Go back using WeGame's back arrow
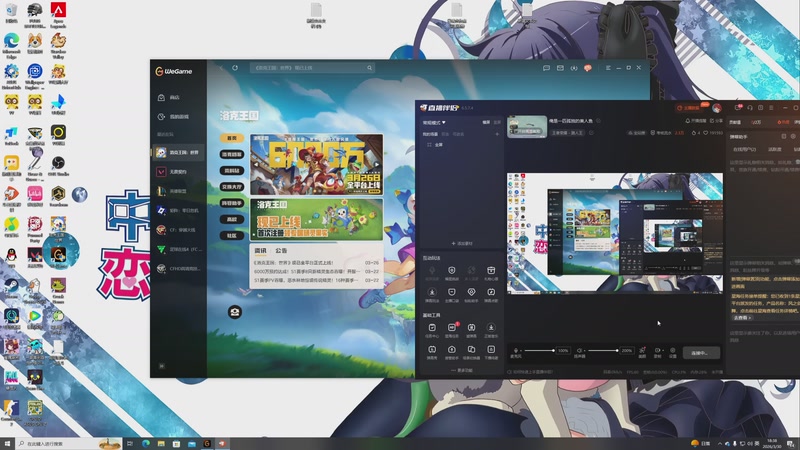Screen dimensions: 800x450 [221, 67]
